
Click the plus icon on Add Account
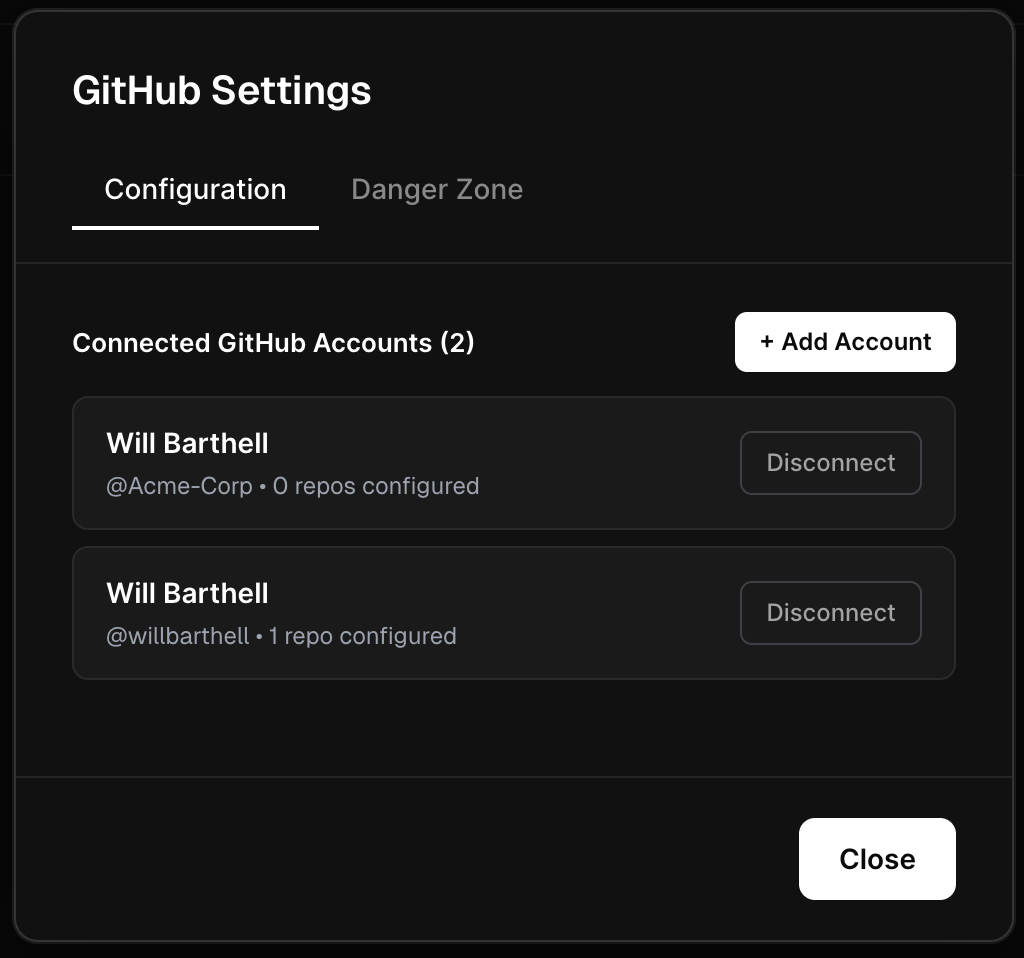766,341
